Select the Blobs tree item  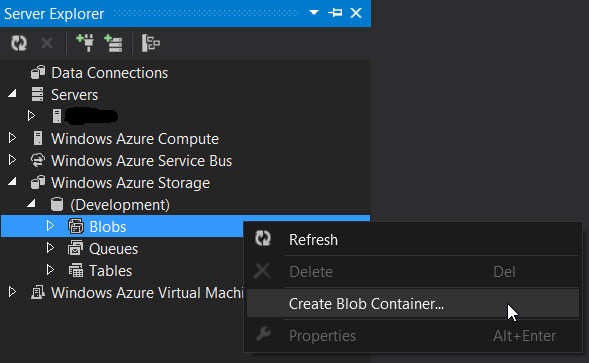coord(108,227)
